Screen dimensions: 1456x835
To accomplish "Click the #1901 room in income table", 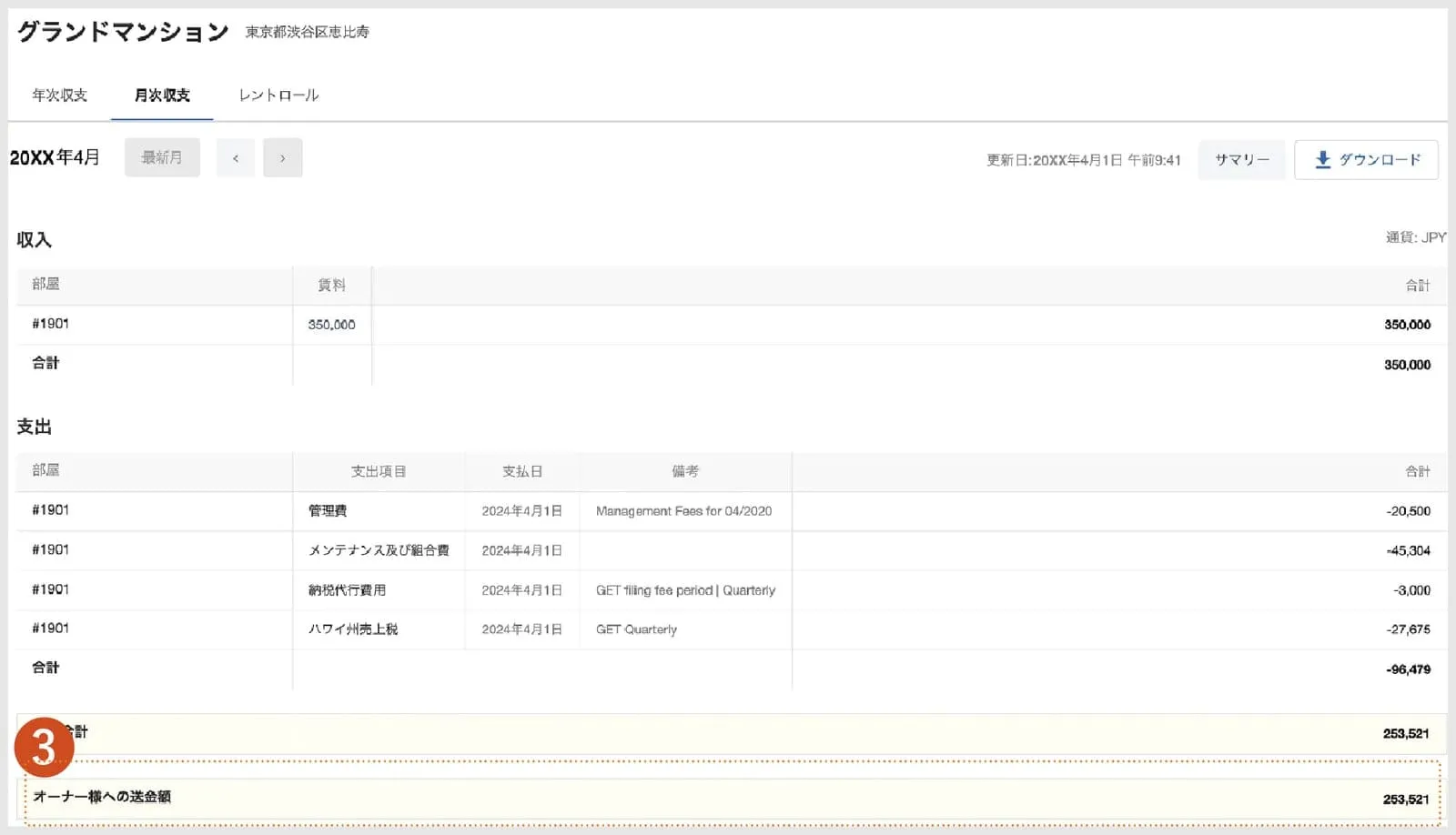I will point(51,324).
